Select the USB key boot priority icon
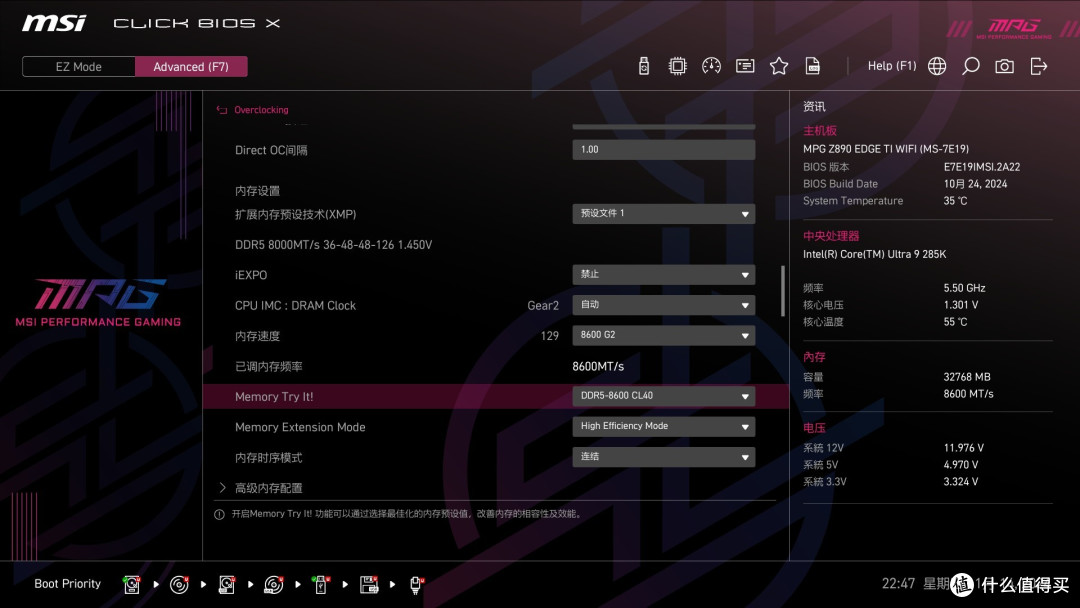Image resolution: width=1080 pixels, height=608 pixels. (320, 585)
